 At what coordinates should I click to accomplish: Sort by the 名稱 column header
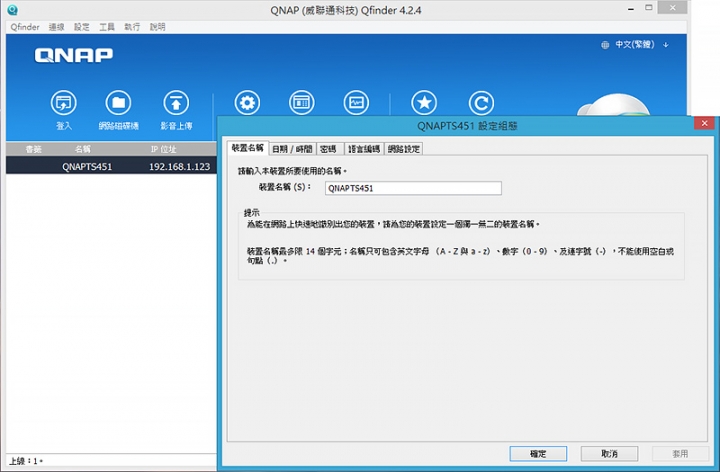click(x=83, y=149)
